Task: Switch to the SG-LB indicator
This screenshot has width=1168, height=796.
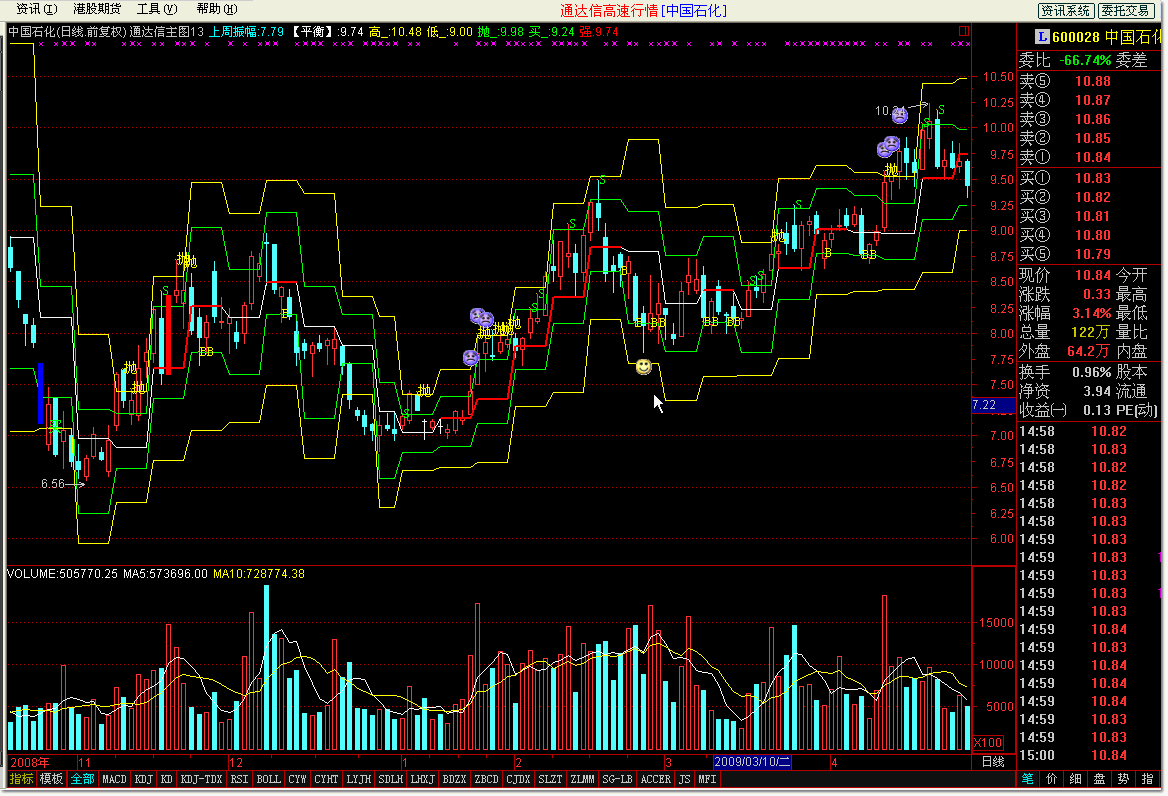Action: [618, 779]
